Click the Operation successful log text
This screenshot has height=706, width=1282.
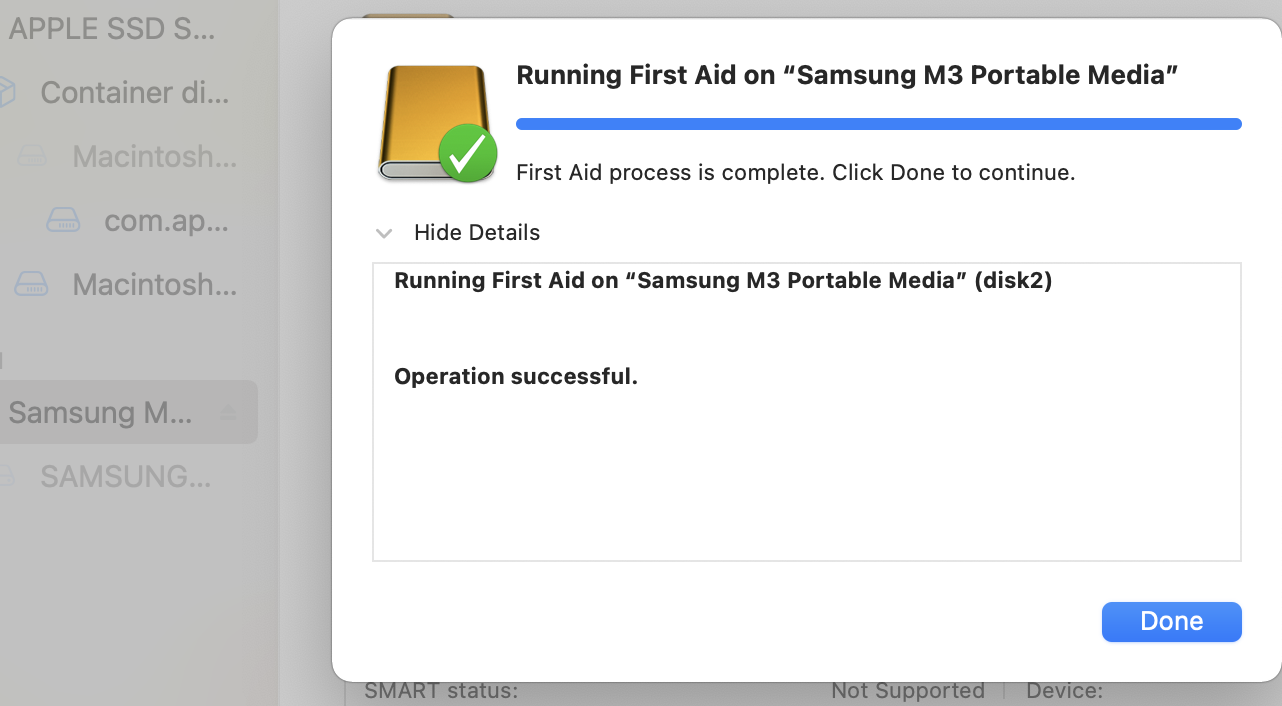(516, 377)
